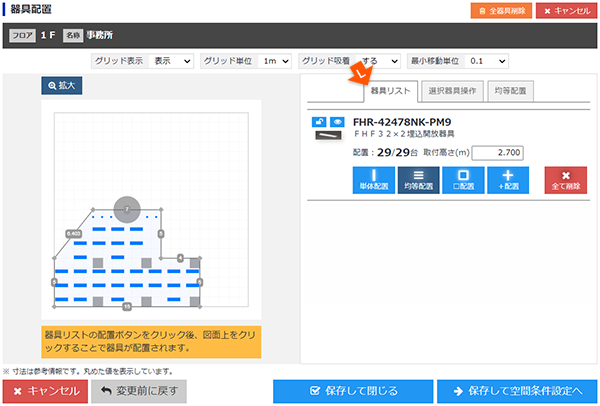Click the 事務所 room name in header
The image size is (600, 406).
[x=99, y=35]
